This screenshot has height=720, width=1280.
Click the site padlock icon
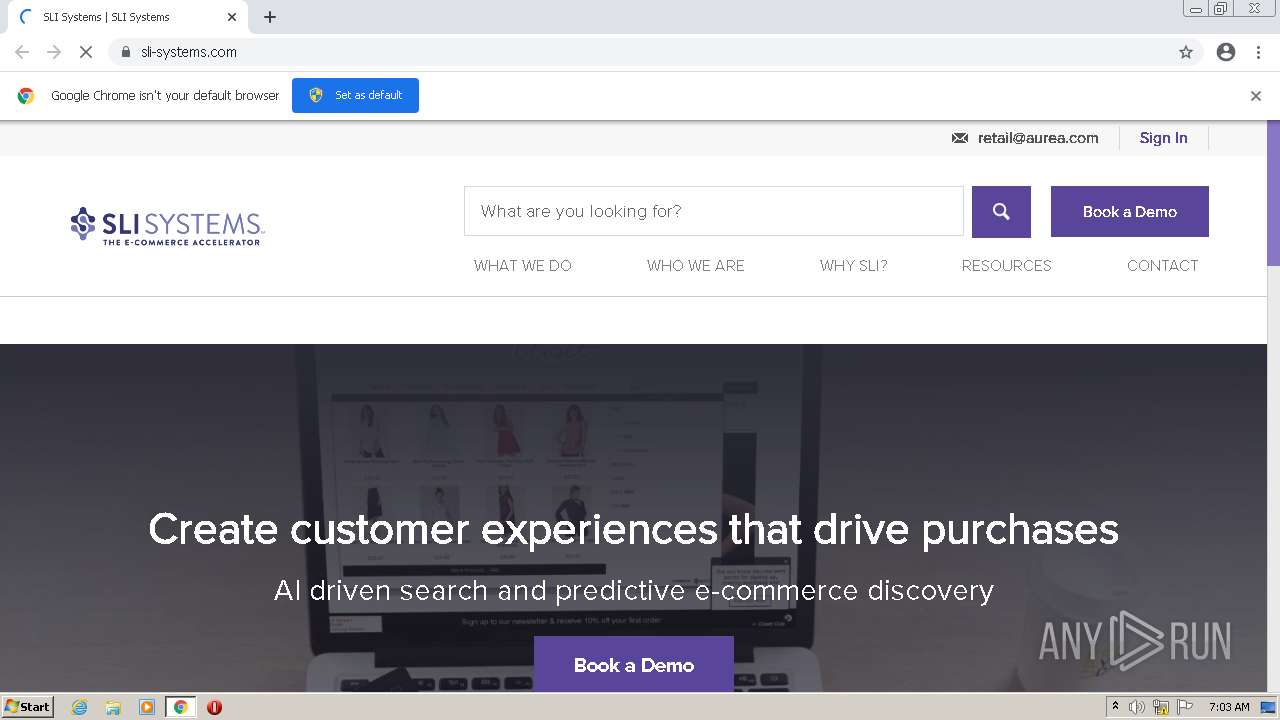click(x=125, y=52)
